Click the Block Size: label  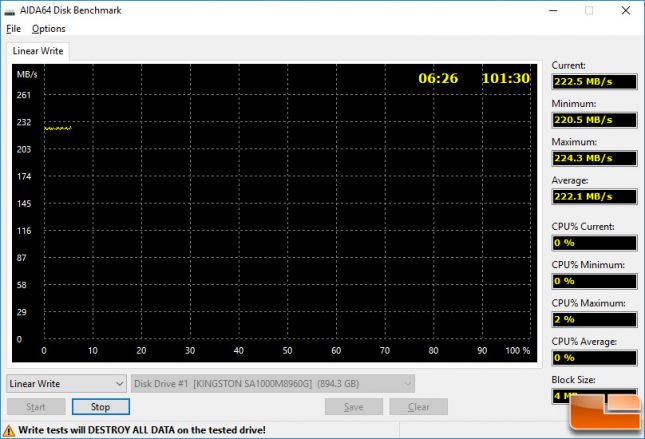click(x=573, y=380)
